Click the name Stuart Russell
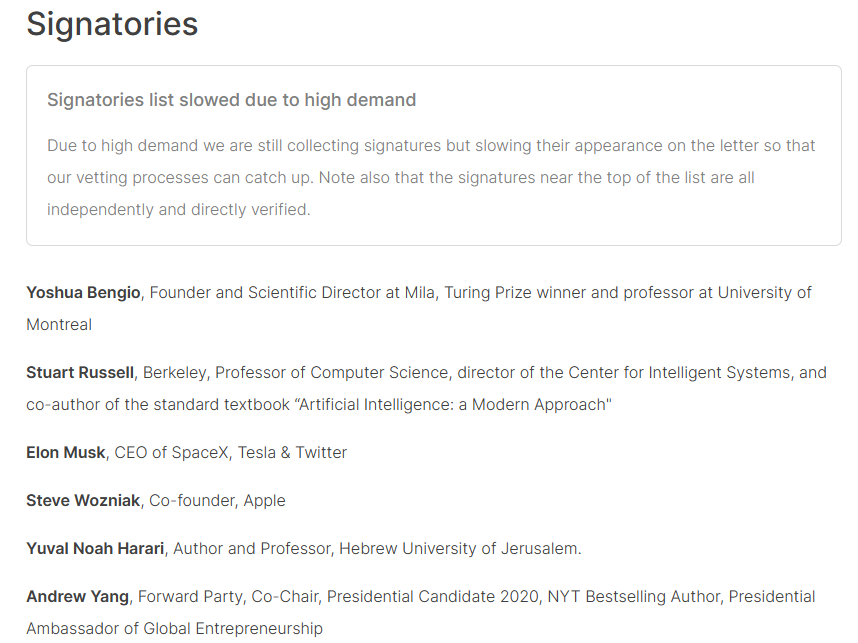Image resolution: width=858 pixels, height=643 pixels. [80, 372]
